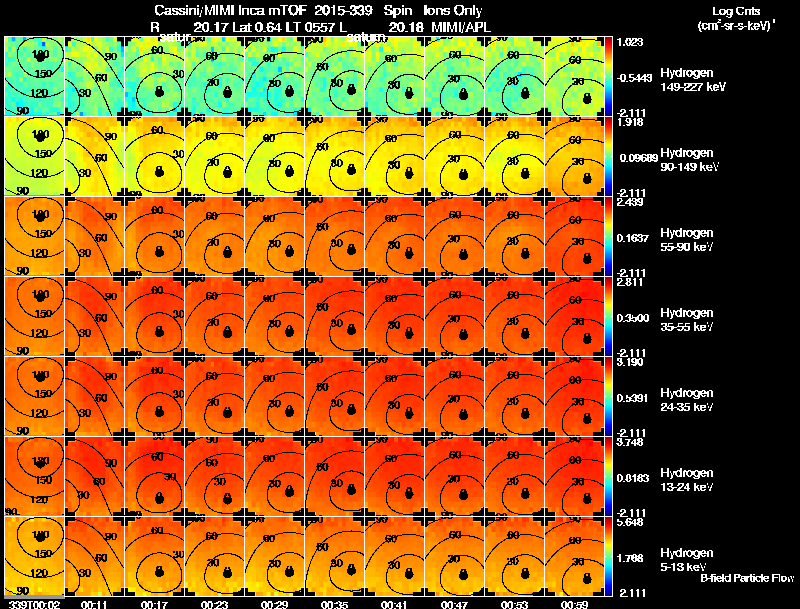The height and width of the screenshot is (609, 800).
Task: Open the 90-149 keV panel at 00:17
Action: coord(154,156)
